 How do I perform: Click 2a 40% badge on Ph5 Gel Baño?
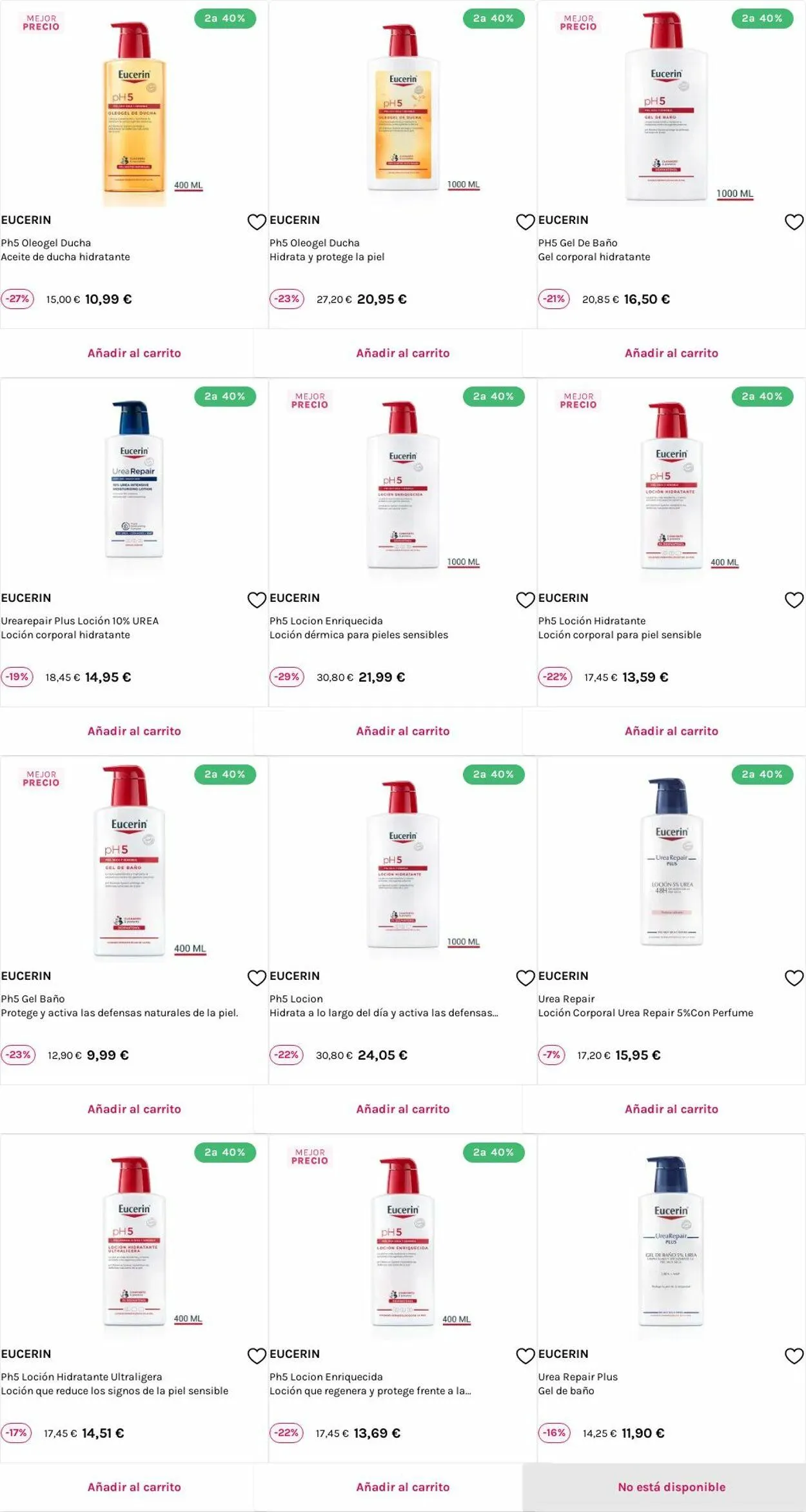click(x=224, y=774)
